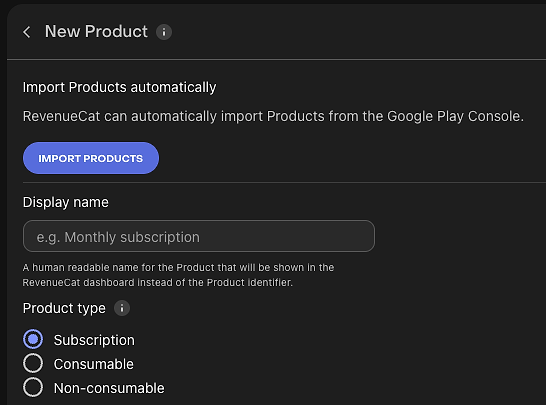The width and height of the screenshot is (546, 405).
Task: Open the info icon beside New Product
Action: (x=164, y=32)
